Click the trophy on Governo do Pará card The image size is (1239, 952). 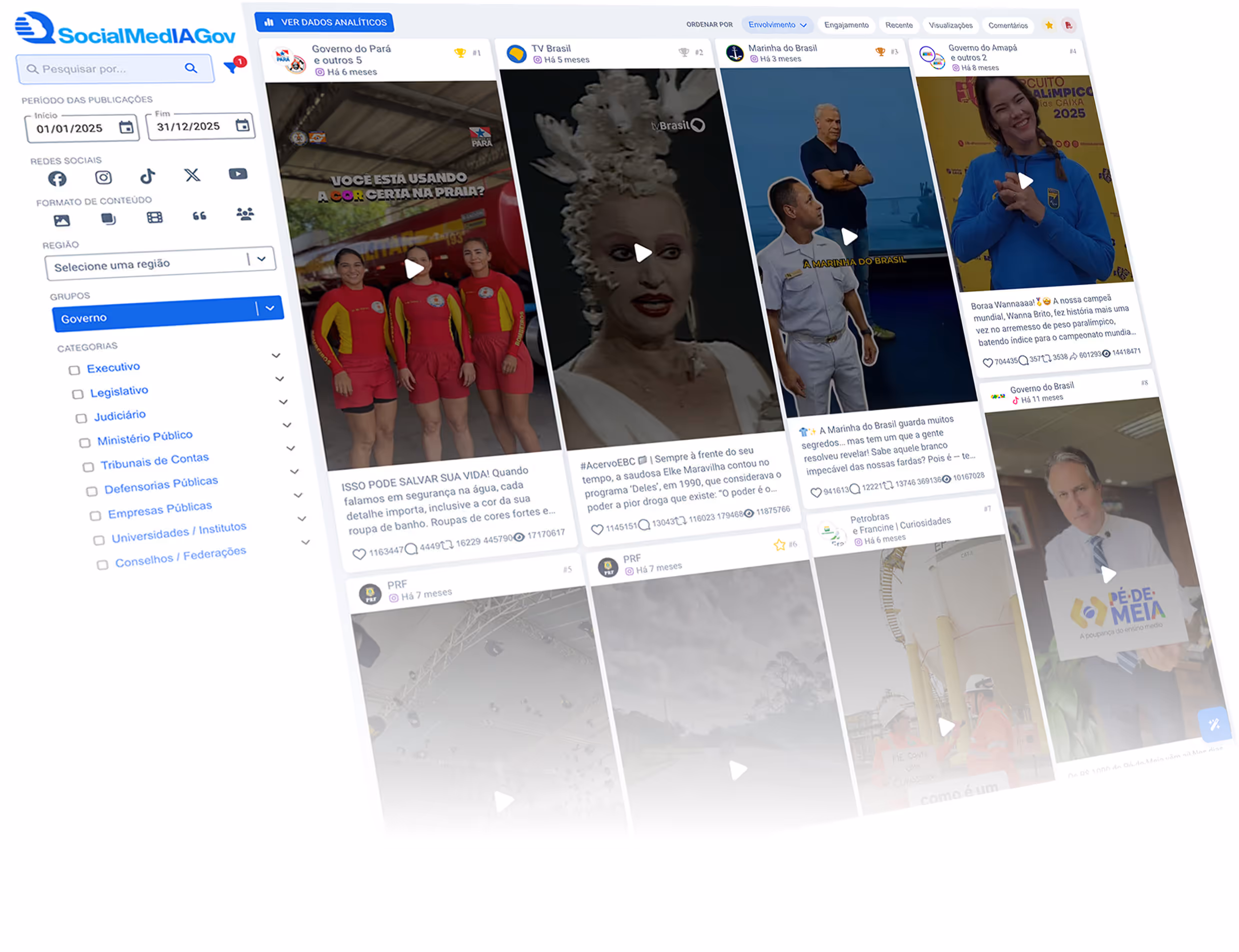pos(460,52)
